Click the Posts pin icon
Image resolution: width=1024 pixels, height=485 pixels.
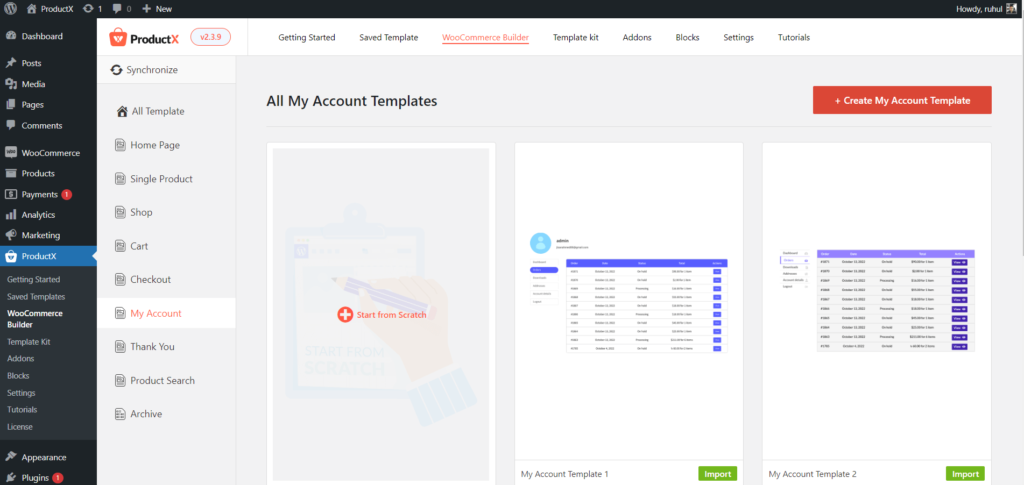11,63
